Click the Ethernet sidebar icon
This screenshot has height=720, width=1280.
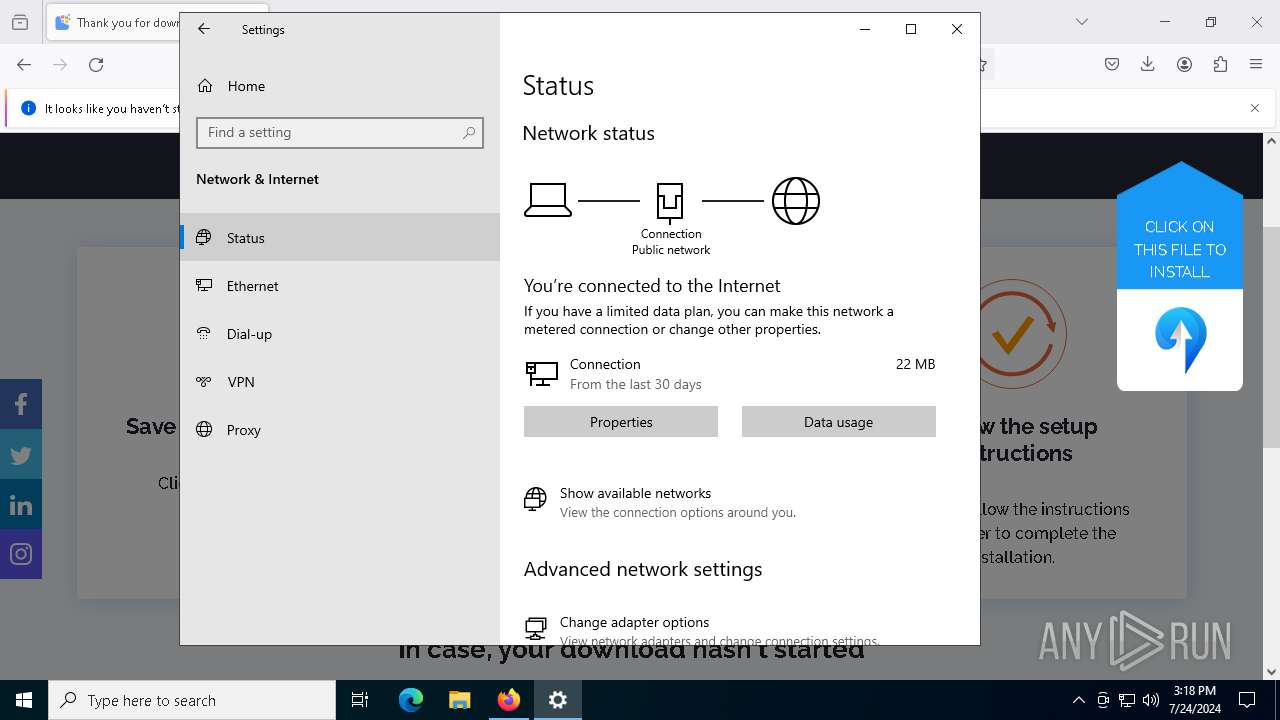[204, 286]
